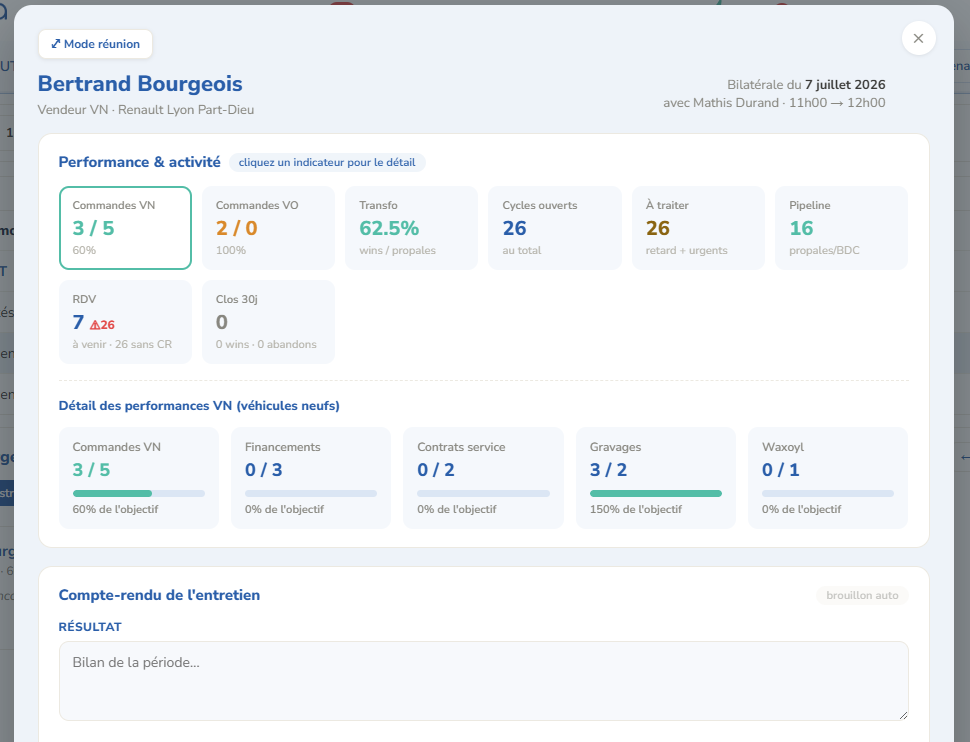Open the Commandes VO indicator card
This screenshot has height=742, width=970.
pos(268,228)
